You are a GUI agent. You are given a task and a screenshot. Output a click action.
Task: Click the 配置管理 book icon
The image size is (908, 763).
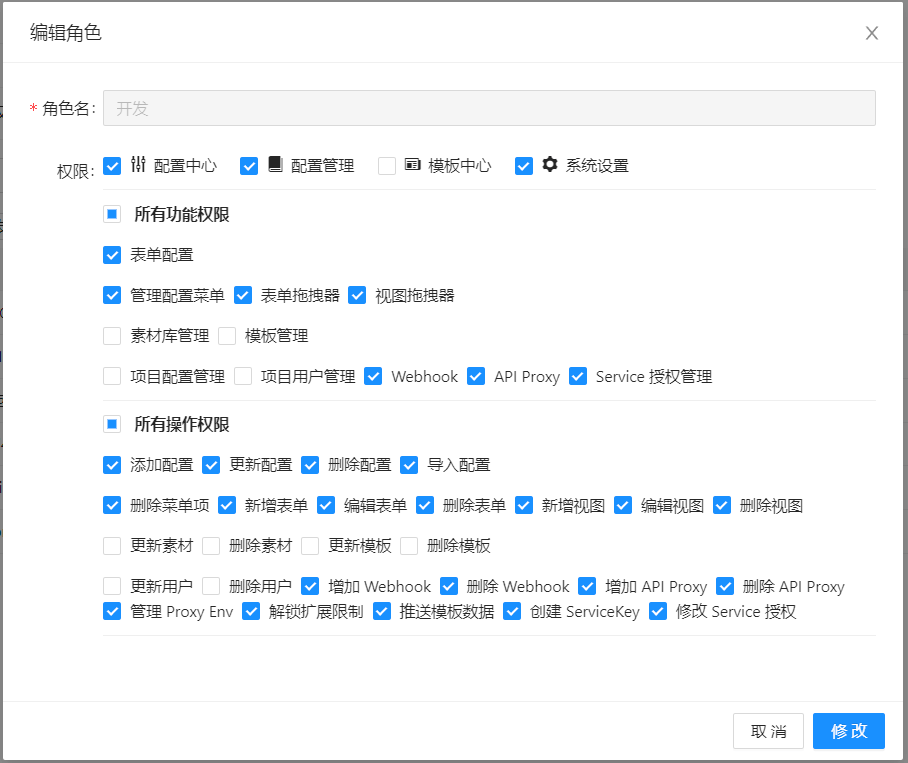276,165
